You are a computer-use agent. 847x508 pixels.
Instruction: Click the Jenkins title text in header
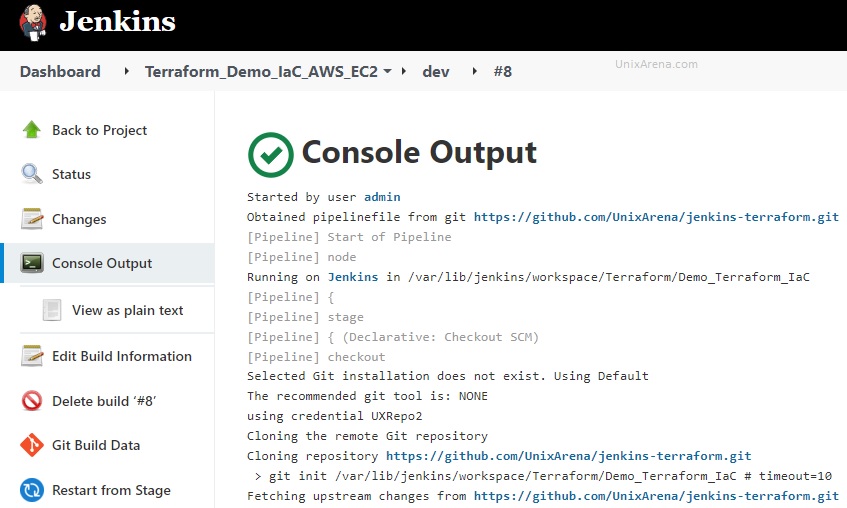click(118, 22)
